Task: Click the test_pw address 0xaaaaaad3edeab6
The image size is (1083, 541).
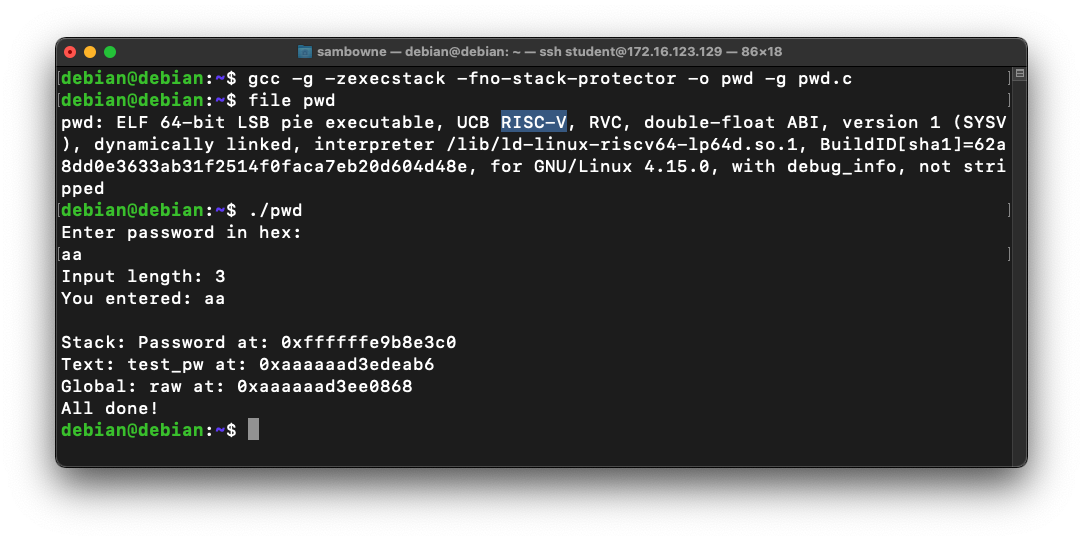Action: coord(346,364)
